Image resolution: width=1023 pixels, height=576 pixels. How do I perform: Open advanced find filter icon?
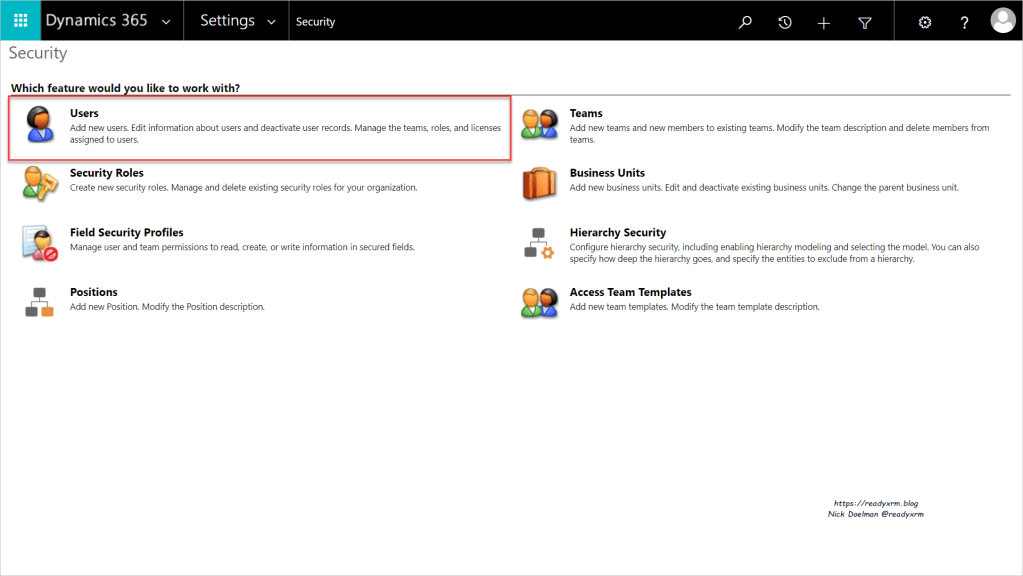pyautogui.click(x=865, y=22)
